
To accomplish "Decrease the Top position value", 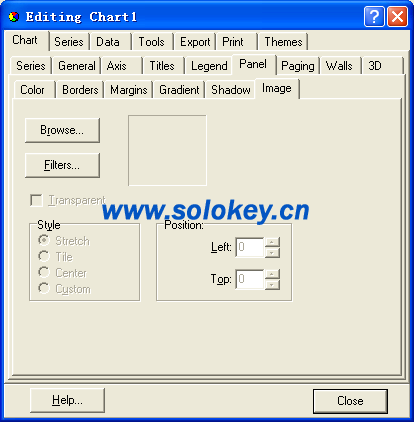I will [x=272, y=285].
